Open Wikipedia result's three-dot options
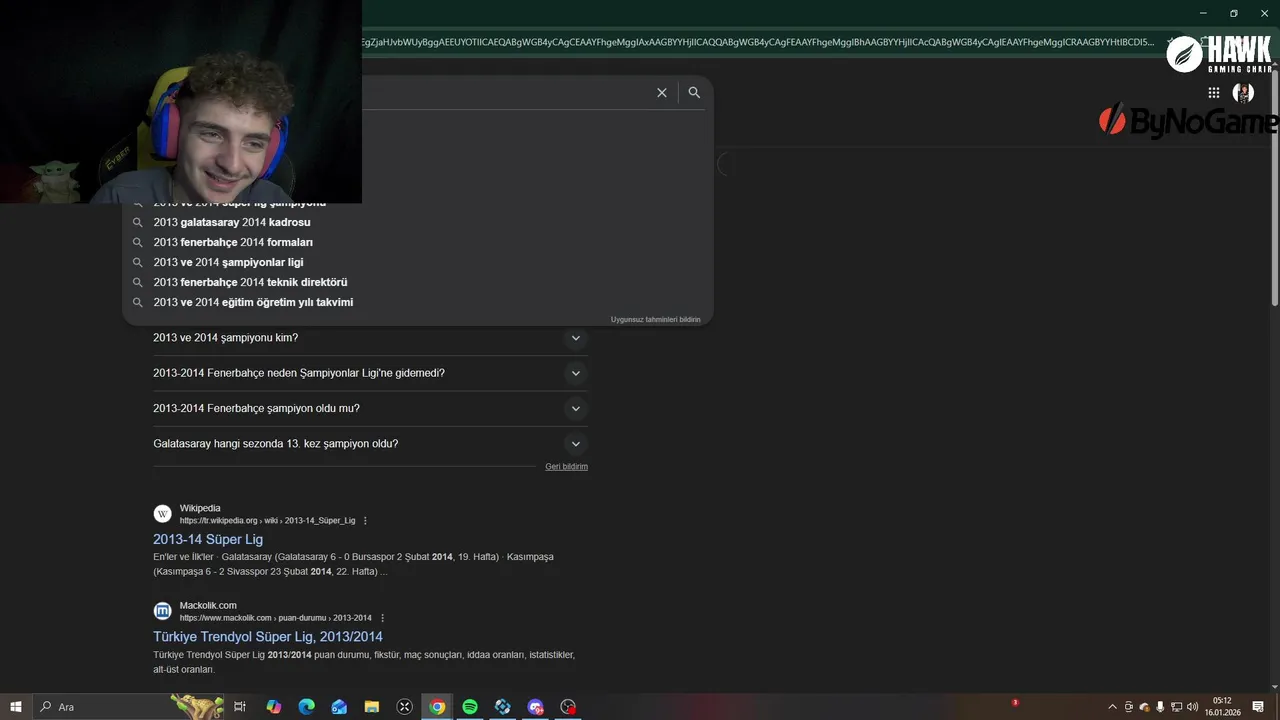Viewport: 1280px width, 720px height. pos(365,521)
